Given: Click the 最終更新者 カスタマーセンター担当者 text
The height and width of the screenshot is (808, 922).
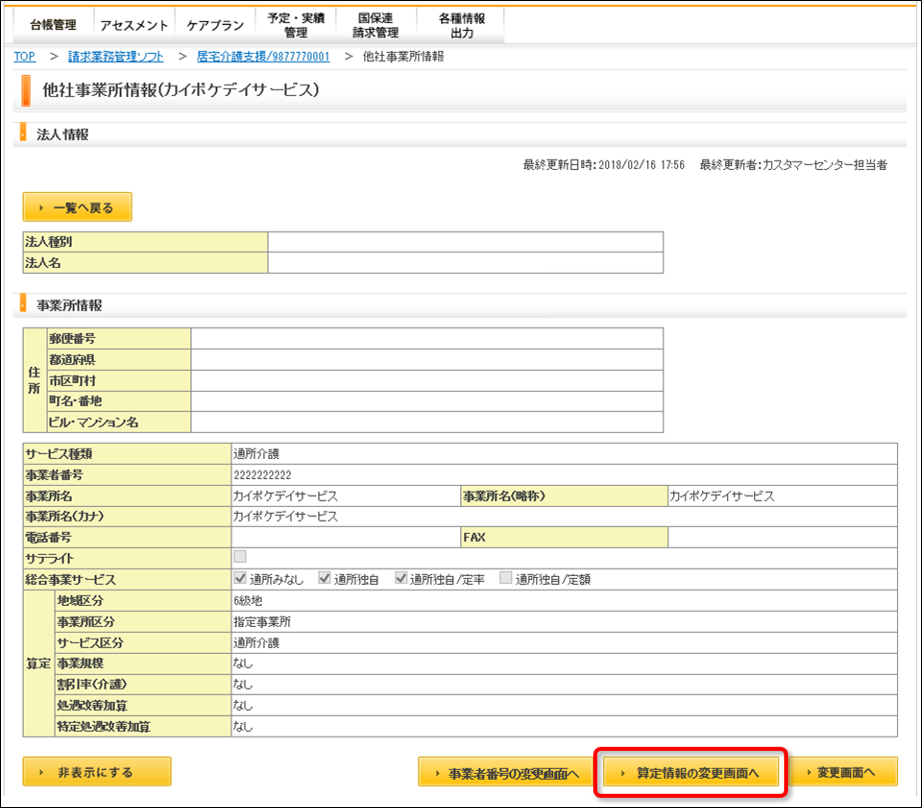Looking at the screenshot, I should coord(793,165).
